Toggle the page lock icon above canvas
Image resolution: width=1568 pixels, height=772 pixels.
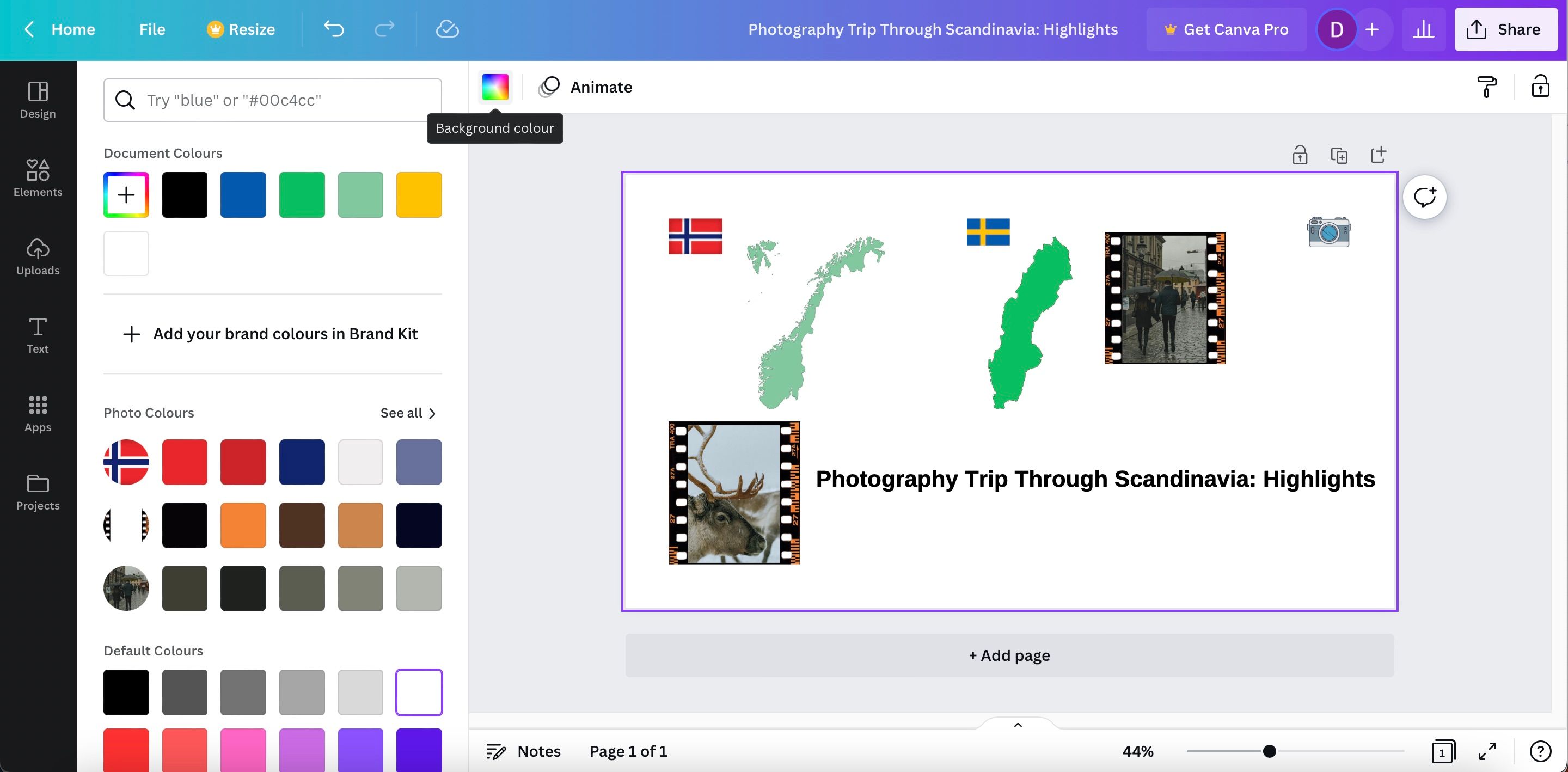(1300, 155)
